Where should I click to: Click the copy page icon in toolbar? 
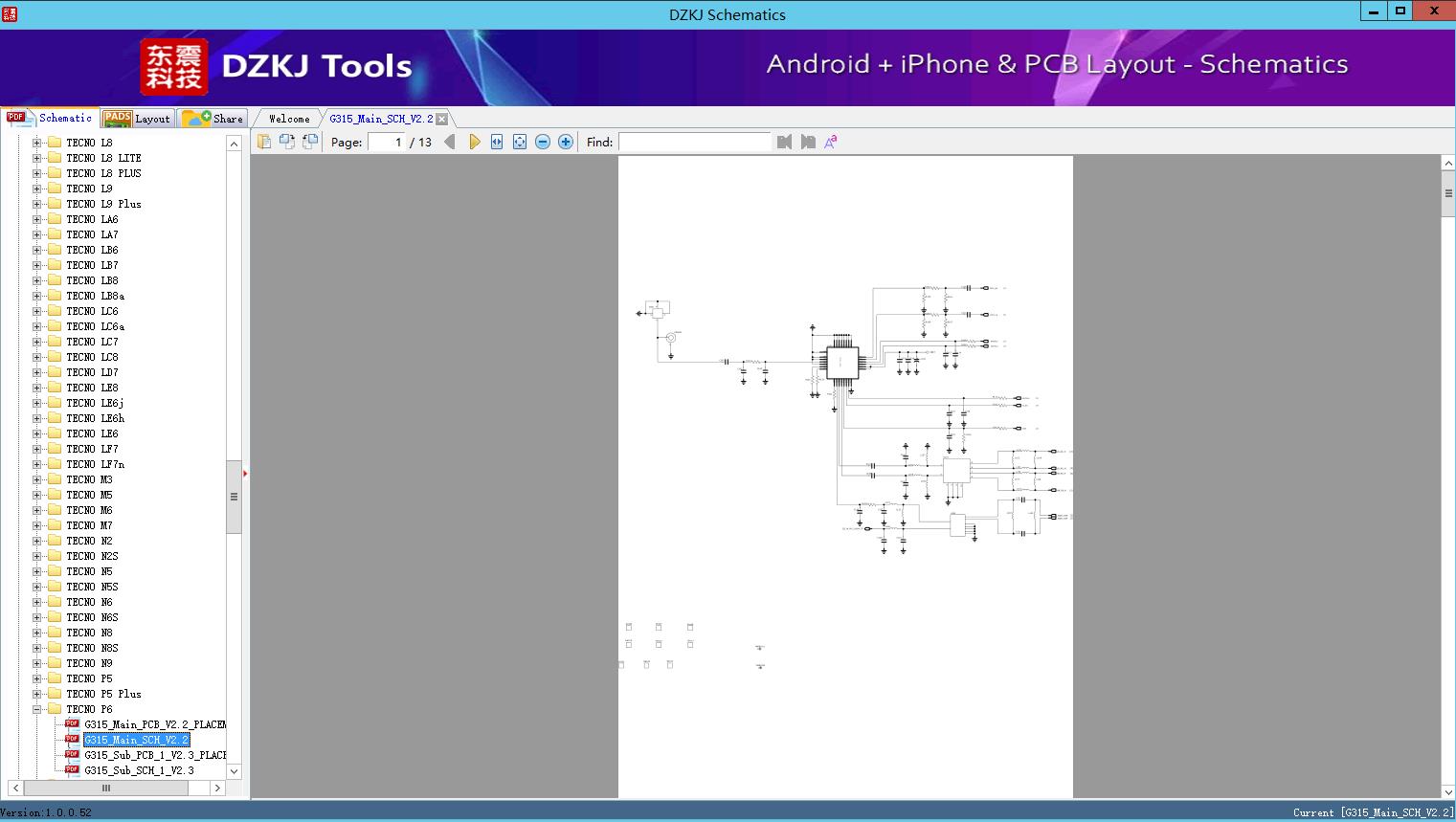[x=264, y=142]
